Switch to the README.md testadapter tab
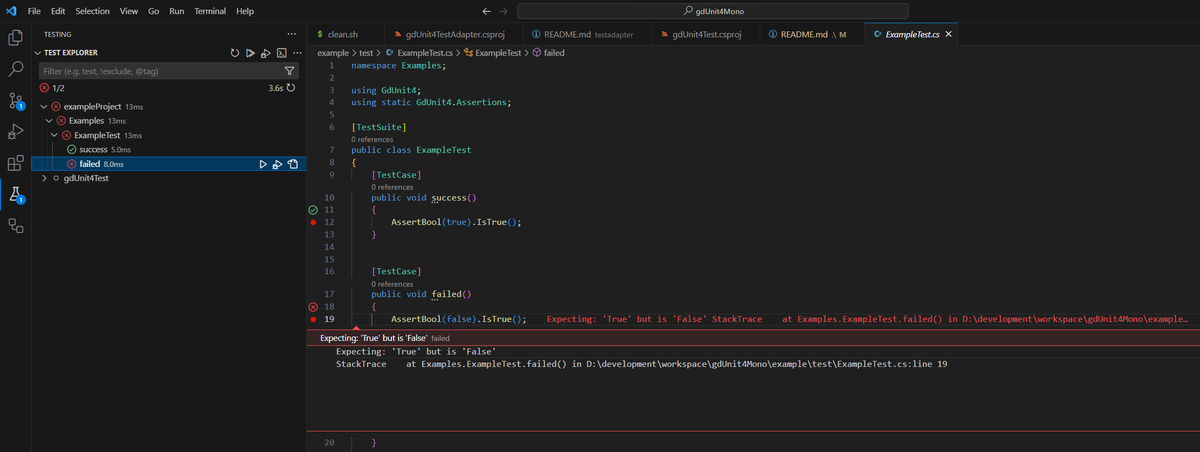This screenshot has height=452, width=1200. tap(586, 34)
